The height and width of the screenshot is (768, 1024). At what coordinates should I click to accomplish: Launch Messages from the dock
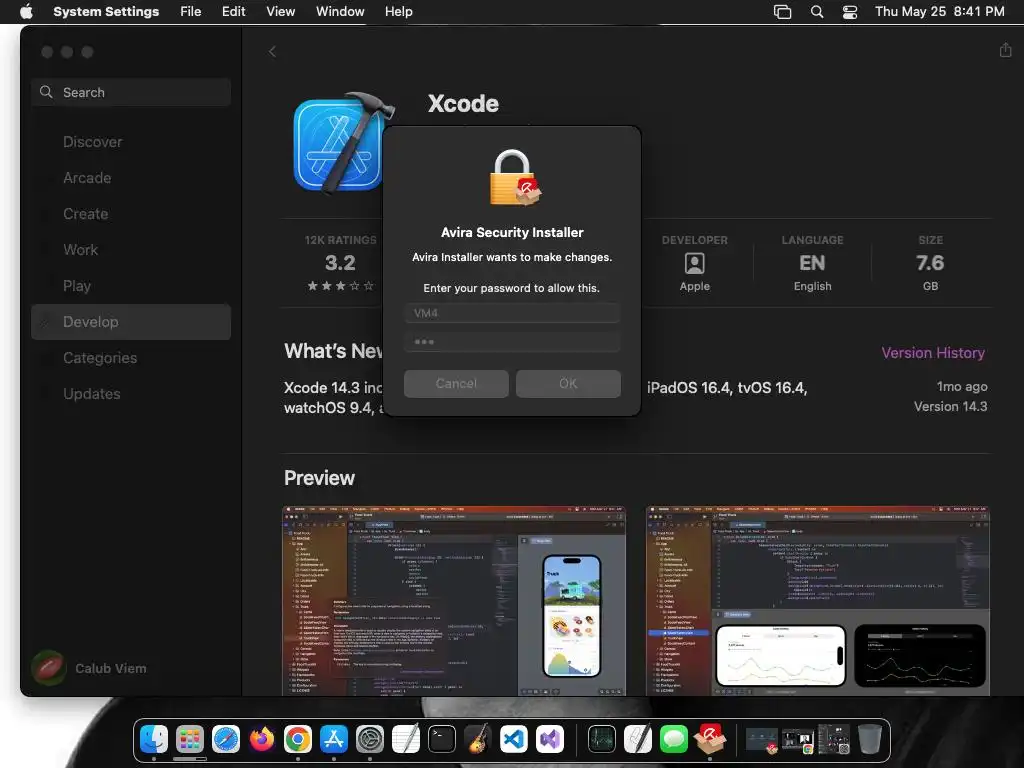click(x=673, y=739)
